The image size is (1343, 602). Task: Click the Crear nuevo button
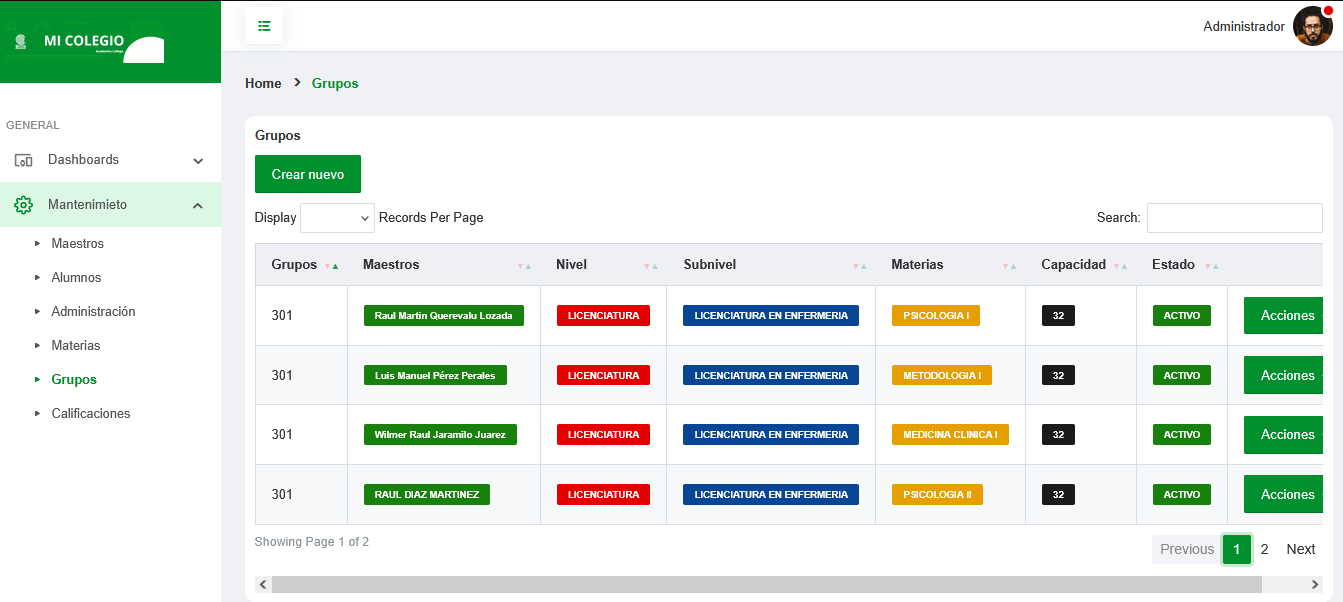(x=307, y=174)
